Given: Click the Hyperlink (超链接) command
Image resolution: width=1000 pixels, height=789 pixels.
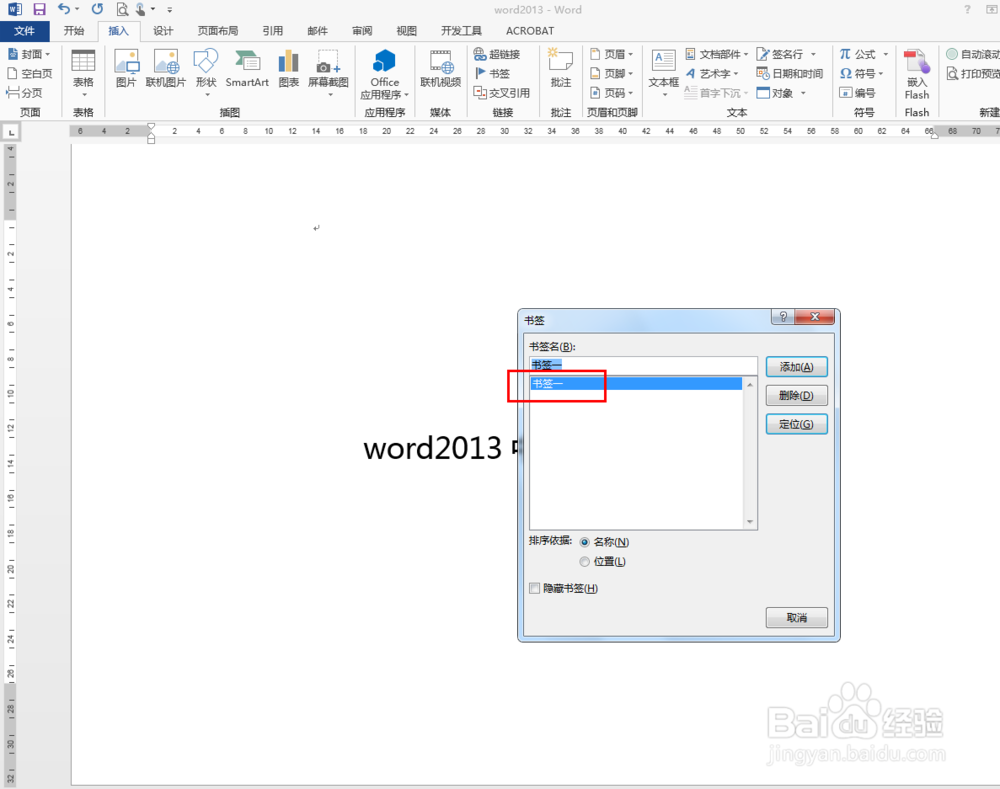Looking at the screenshot, I should click(497, 54).
